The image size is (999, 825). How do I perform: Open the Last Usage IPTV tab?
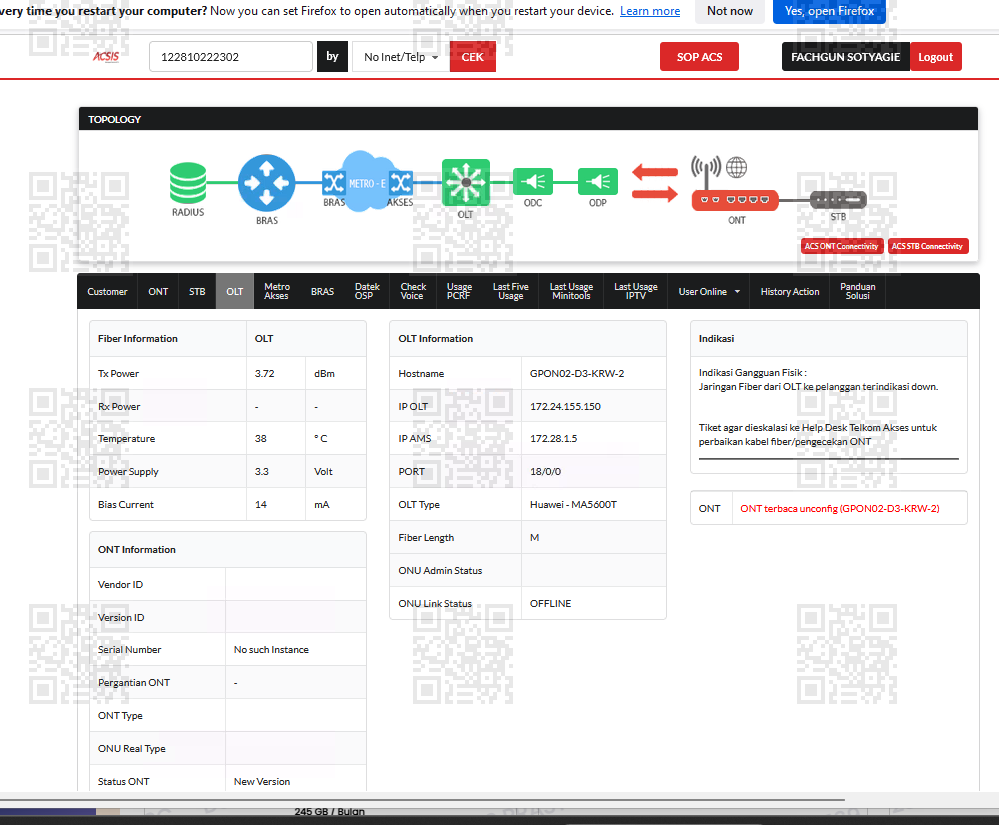point(636,291)
